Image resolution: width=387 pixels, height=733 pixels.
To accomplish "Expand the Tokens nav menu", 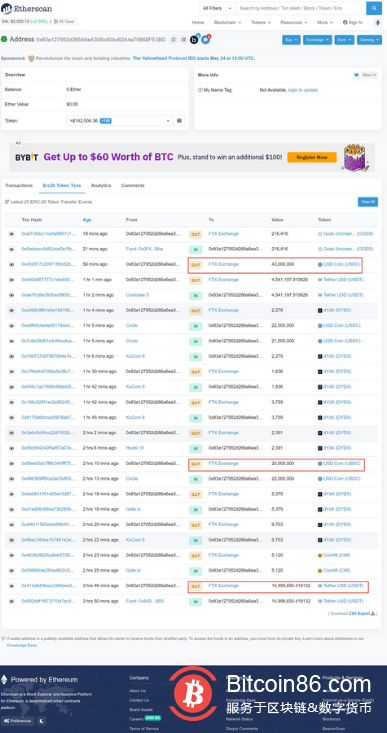I will click(260, 22).
